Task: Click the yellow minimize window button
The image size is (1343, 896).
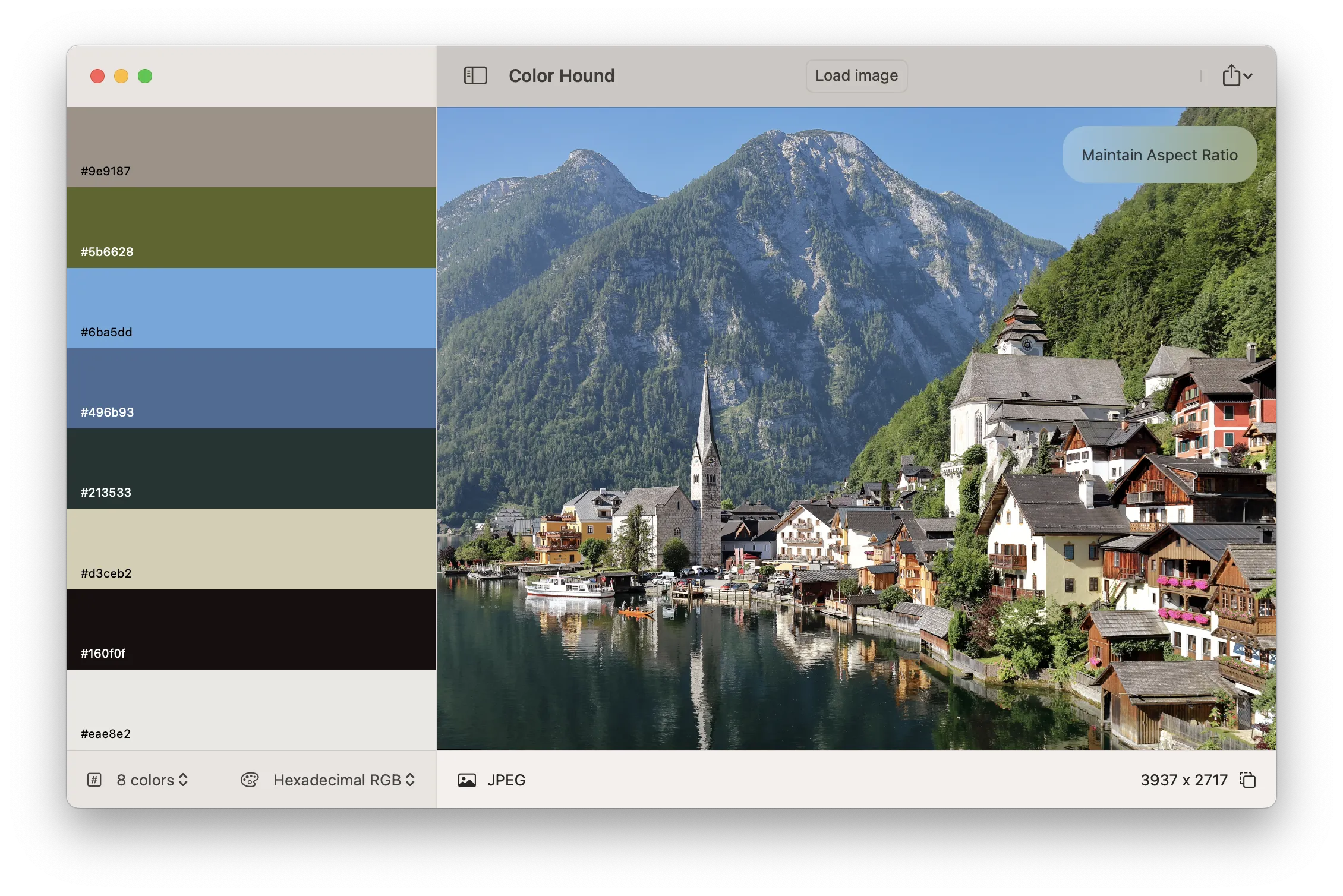Action: click(x=121, y=76)
